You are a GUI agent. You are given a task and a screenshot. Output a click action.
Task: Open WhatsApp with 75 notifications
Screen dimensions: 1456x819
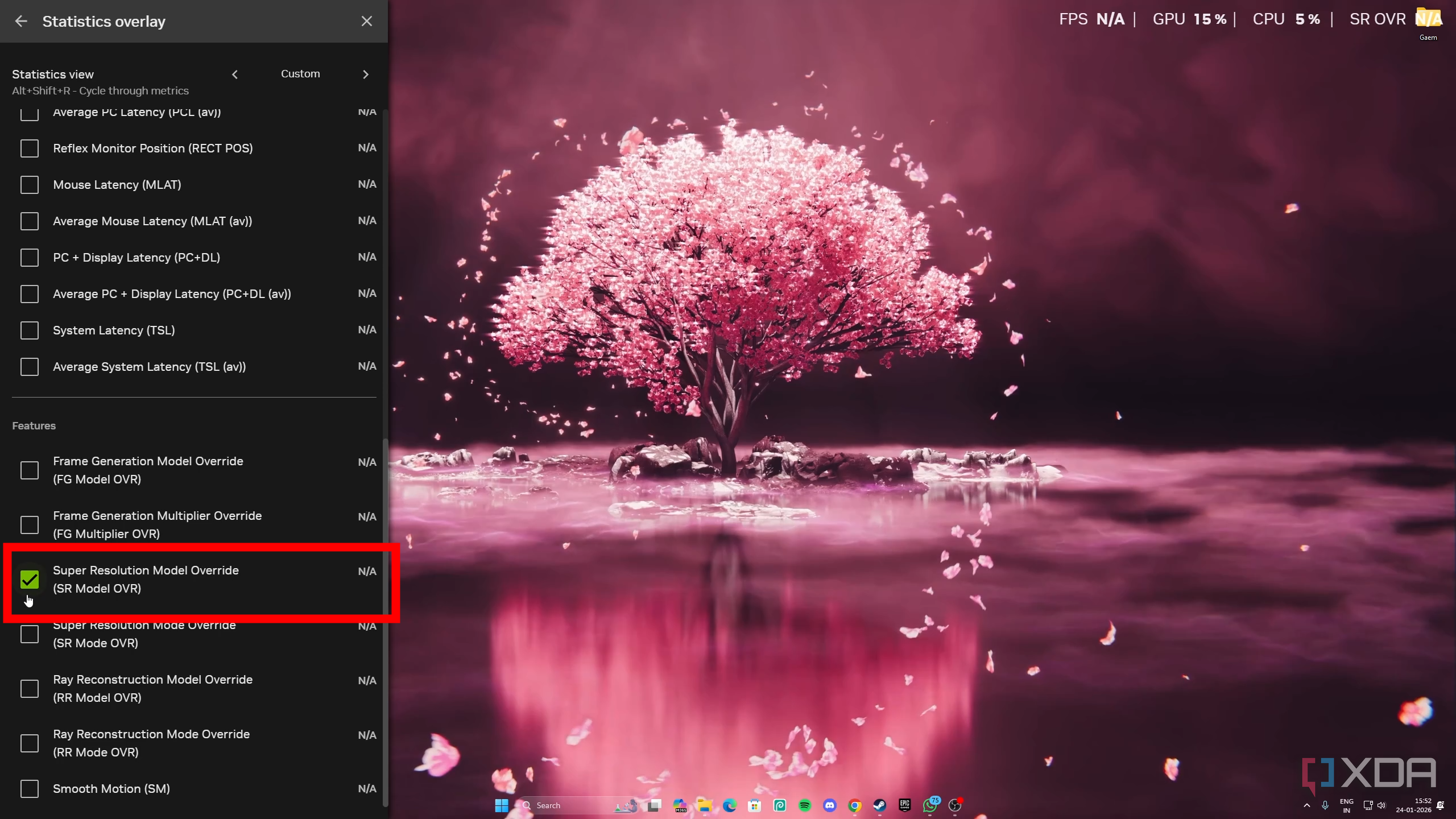(930, 805)
